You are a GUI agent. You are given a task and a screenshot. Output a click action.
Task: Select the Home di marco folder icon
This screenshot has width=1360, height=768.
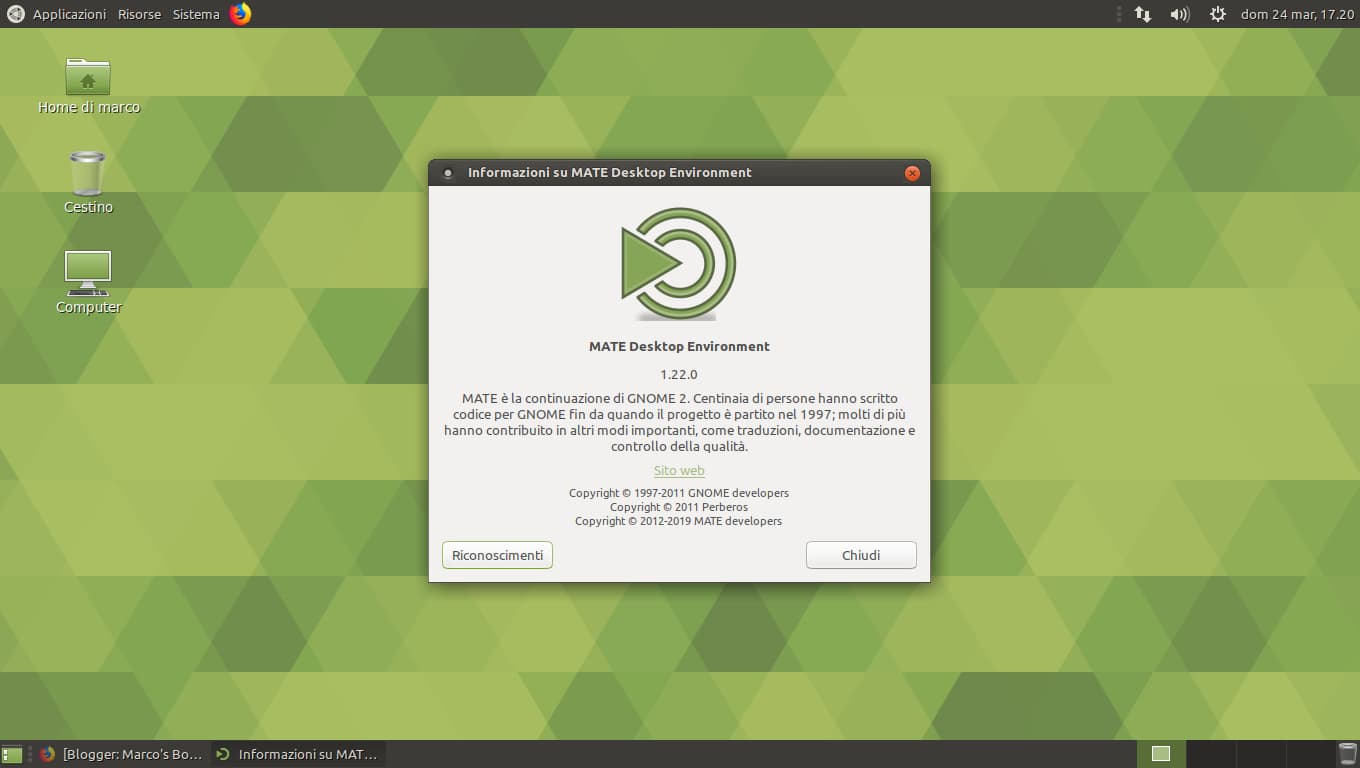pos(88,77)
